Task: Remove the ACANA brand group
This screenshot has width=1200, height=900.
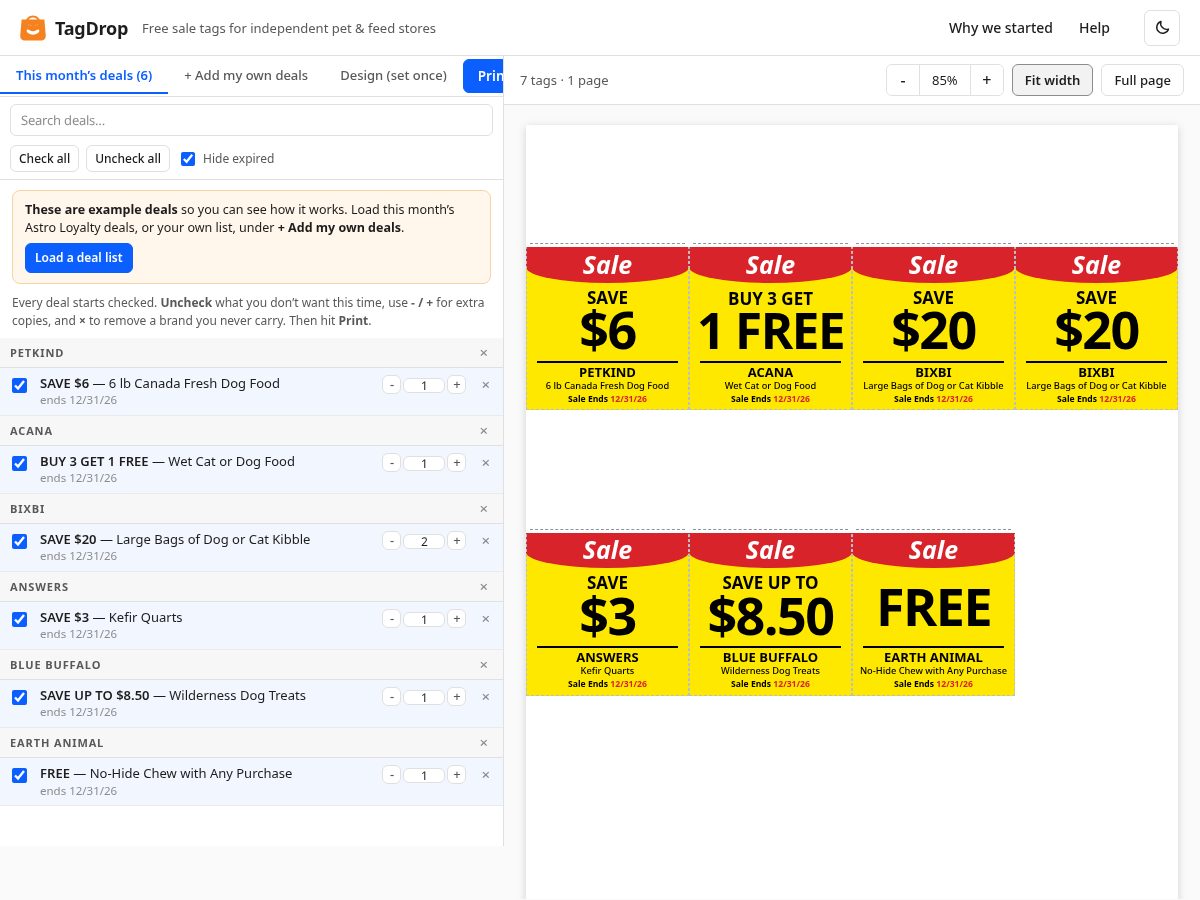Action: (484, 431)
